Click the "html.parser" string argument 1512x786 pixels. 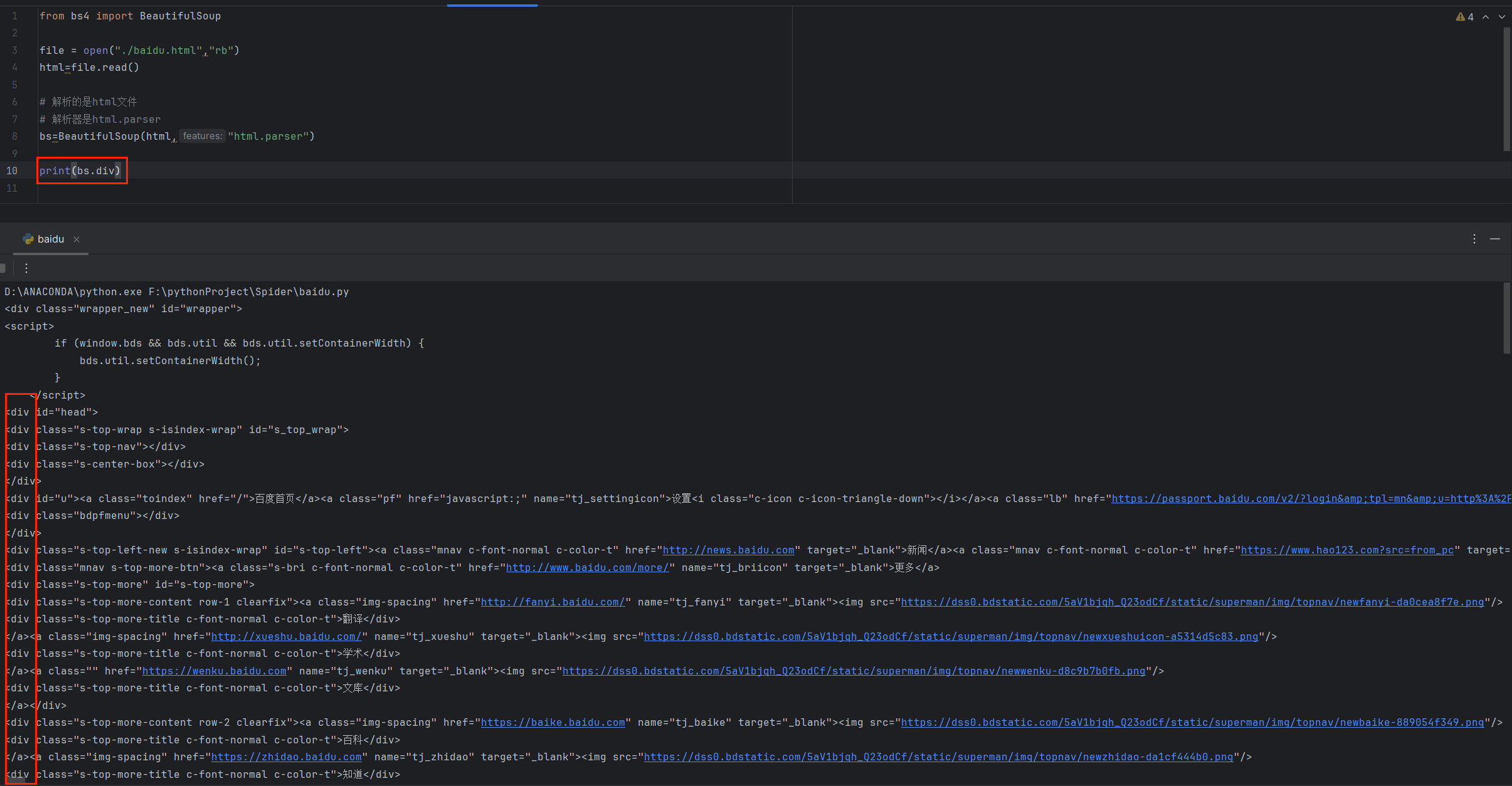[268, 137]
